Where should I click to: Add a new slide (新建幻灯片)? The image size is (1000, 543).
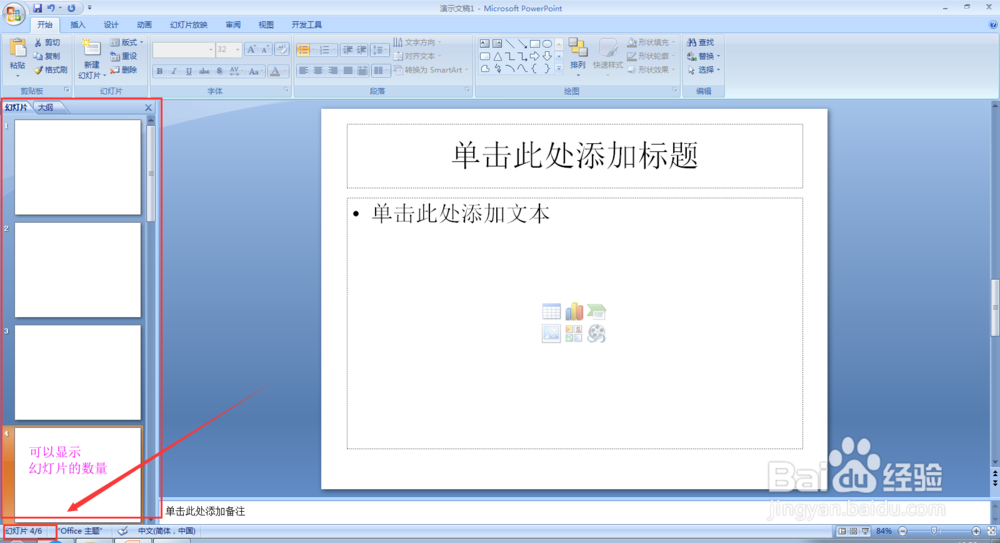[91, 59]
